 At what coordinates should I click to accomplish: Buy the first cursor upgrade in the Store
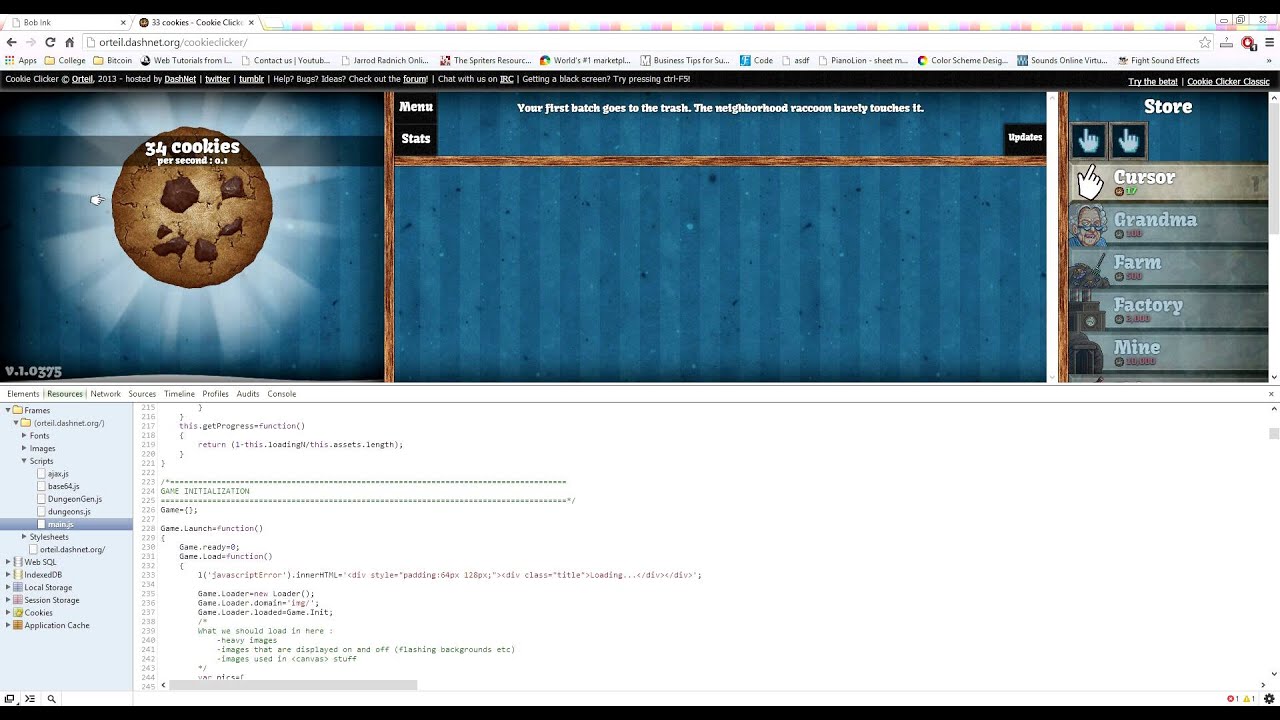1088,142
